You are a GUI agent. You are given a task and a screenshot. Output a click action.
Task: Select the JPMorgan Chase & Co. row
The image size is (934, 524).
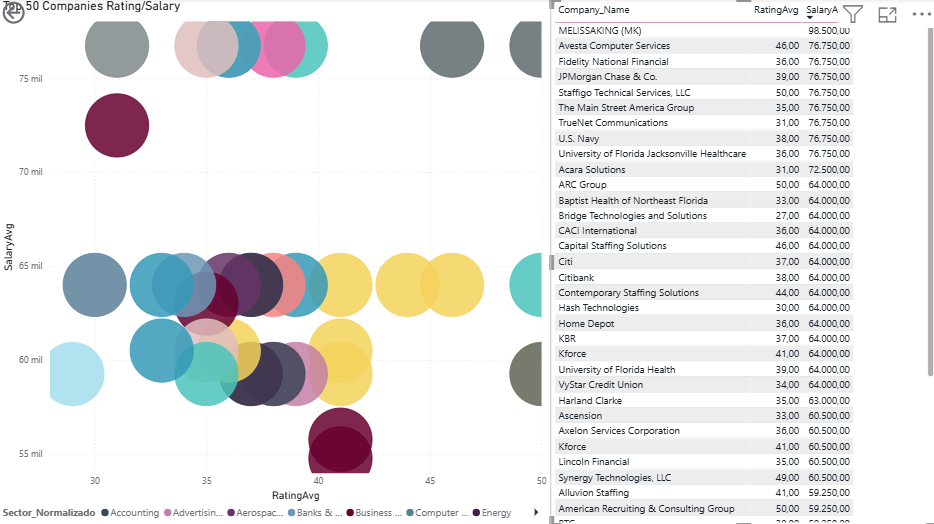click(x=607, y=77)
